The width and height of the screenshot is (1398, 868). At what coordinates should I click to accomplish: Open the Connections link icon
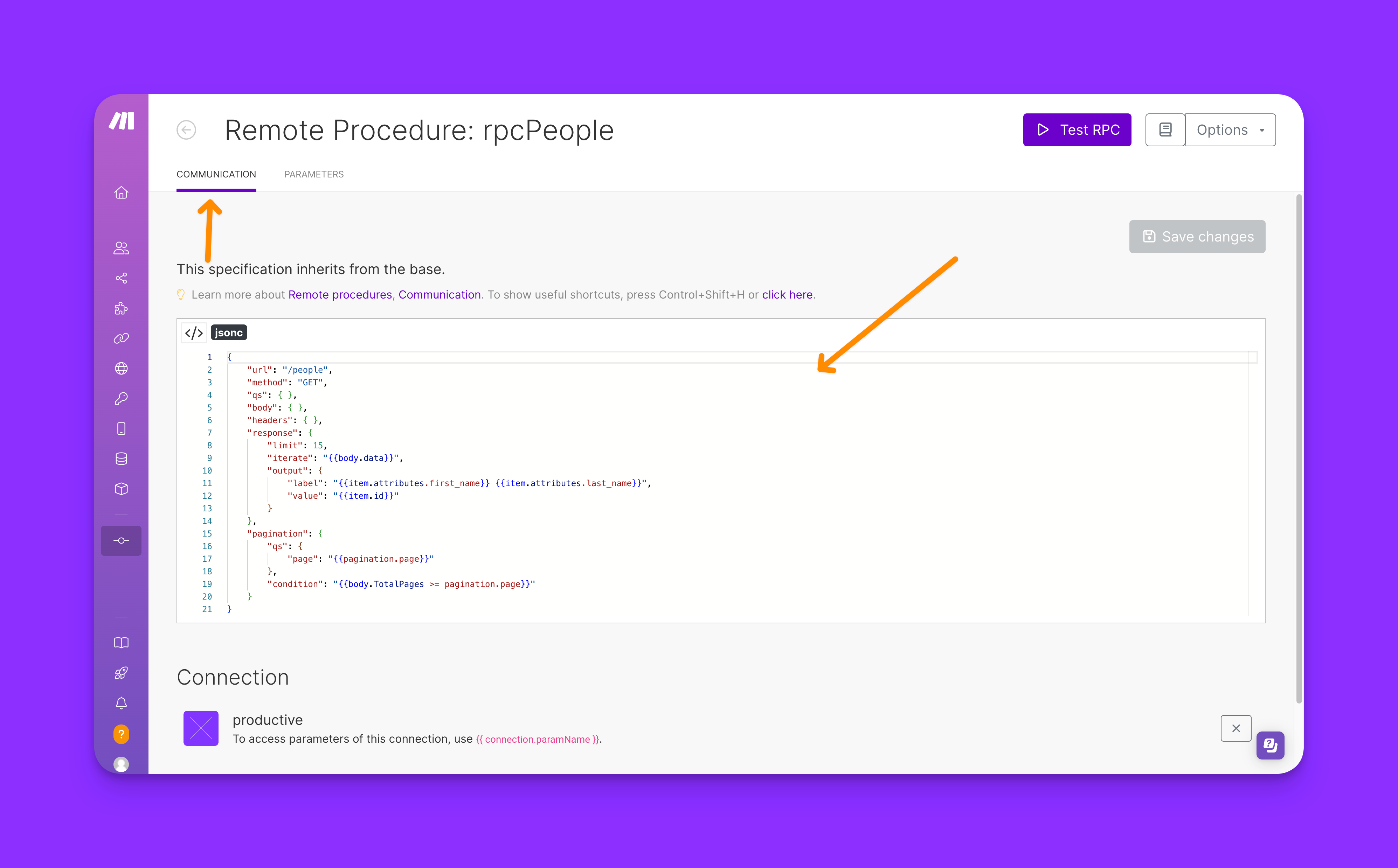[121, 338]
